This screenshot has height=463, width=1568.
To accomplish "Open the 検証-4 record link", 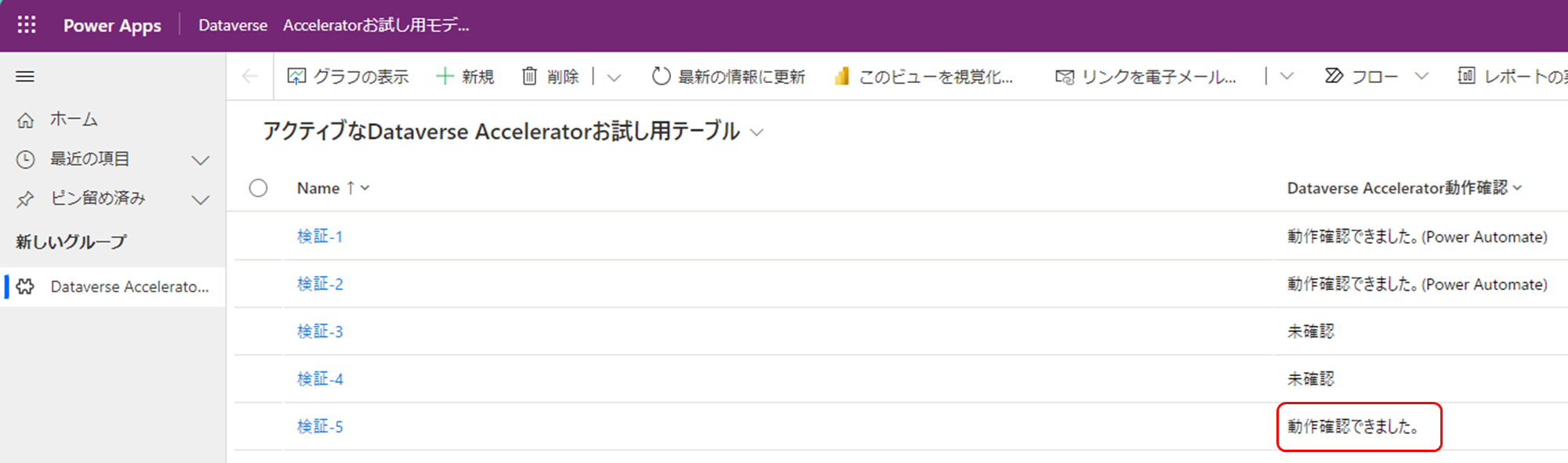I will coord(320,379).
